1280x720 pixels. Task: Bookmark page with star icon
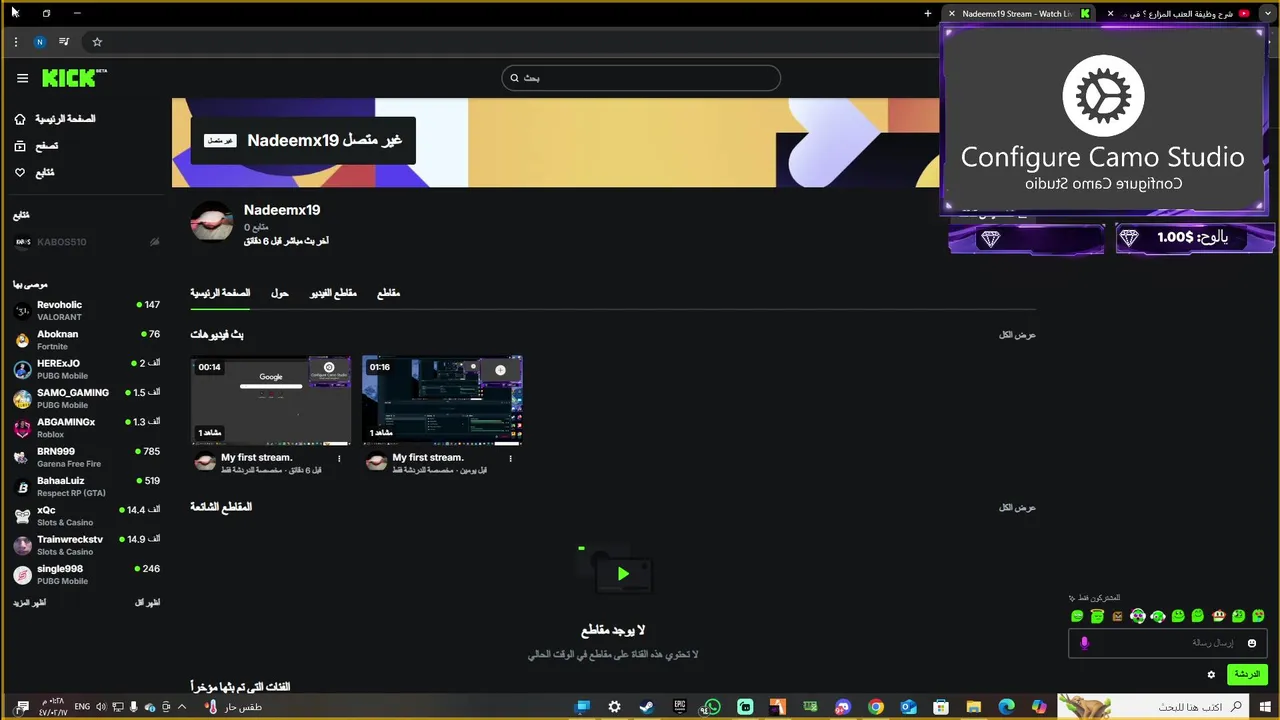coord(97,42)
